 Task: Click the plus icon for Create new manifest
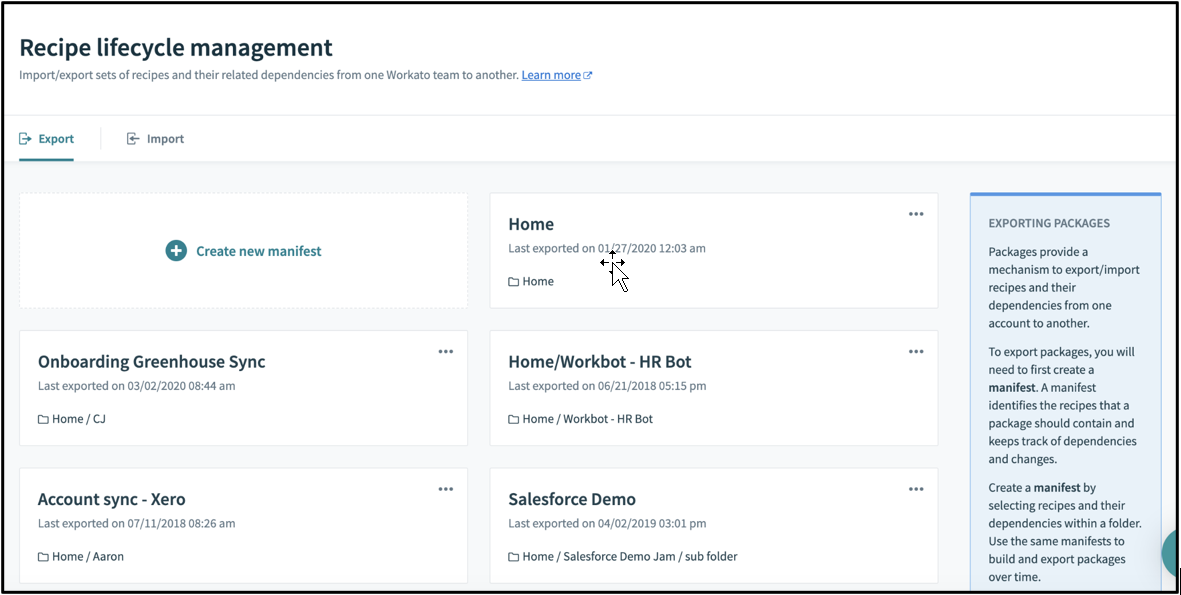click(x=176, y=251)
